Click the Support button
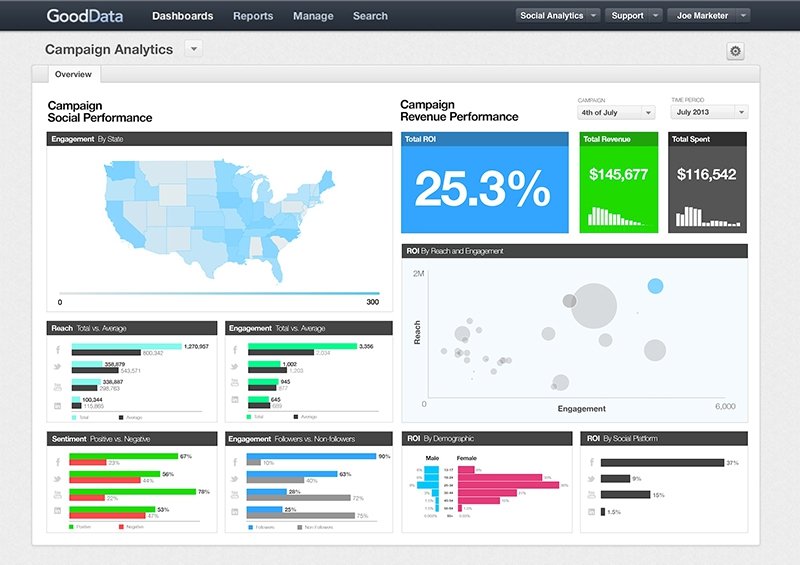 [627, 16]
